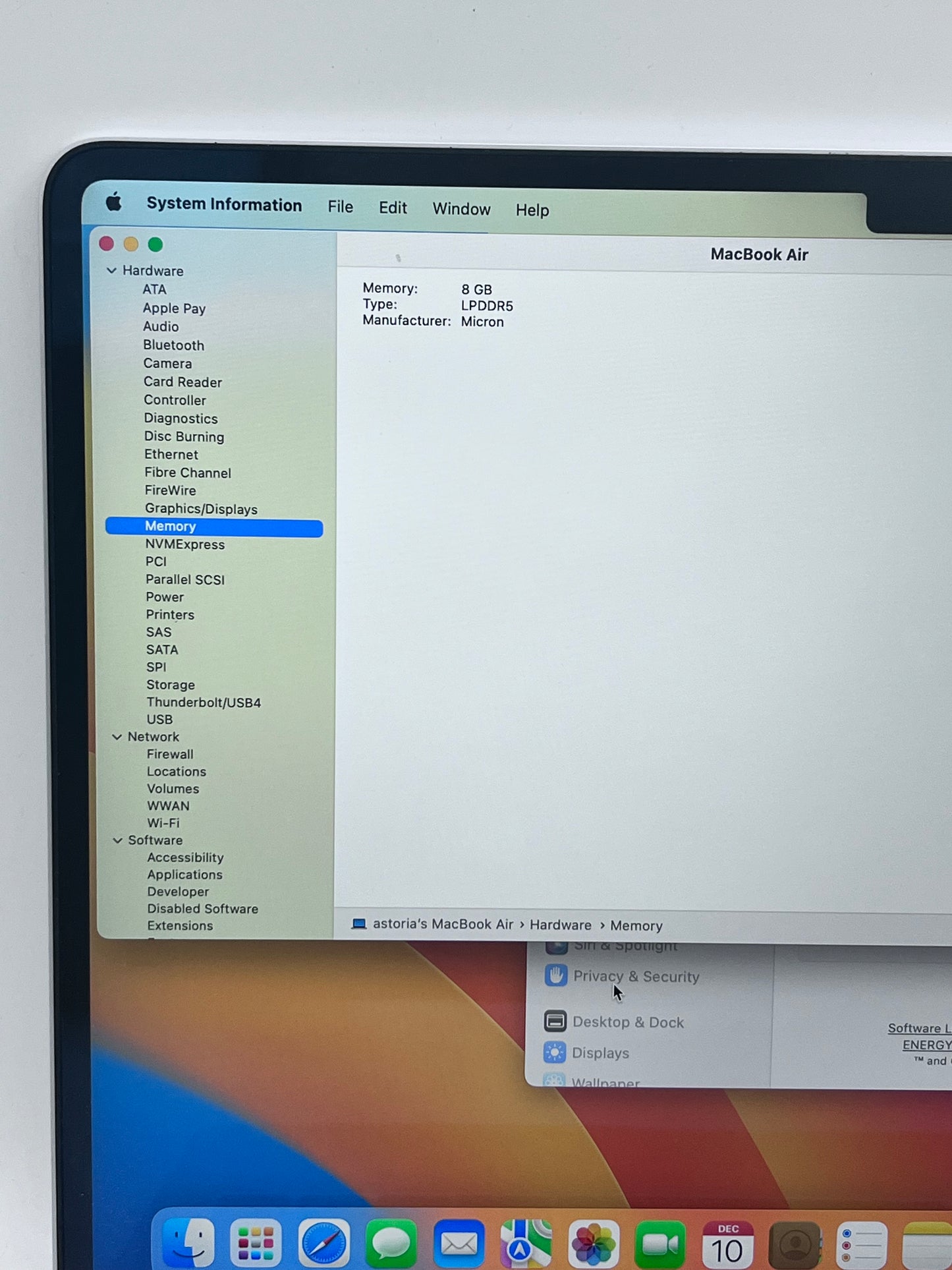952x1270 pixels.
Task: Open Disabled Software under Software
Action: tap(202, 909)
